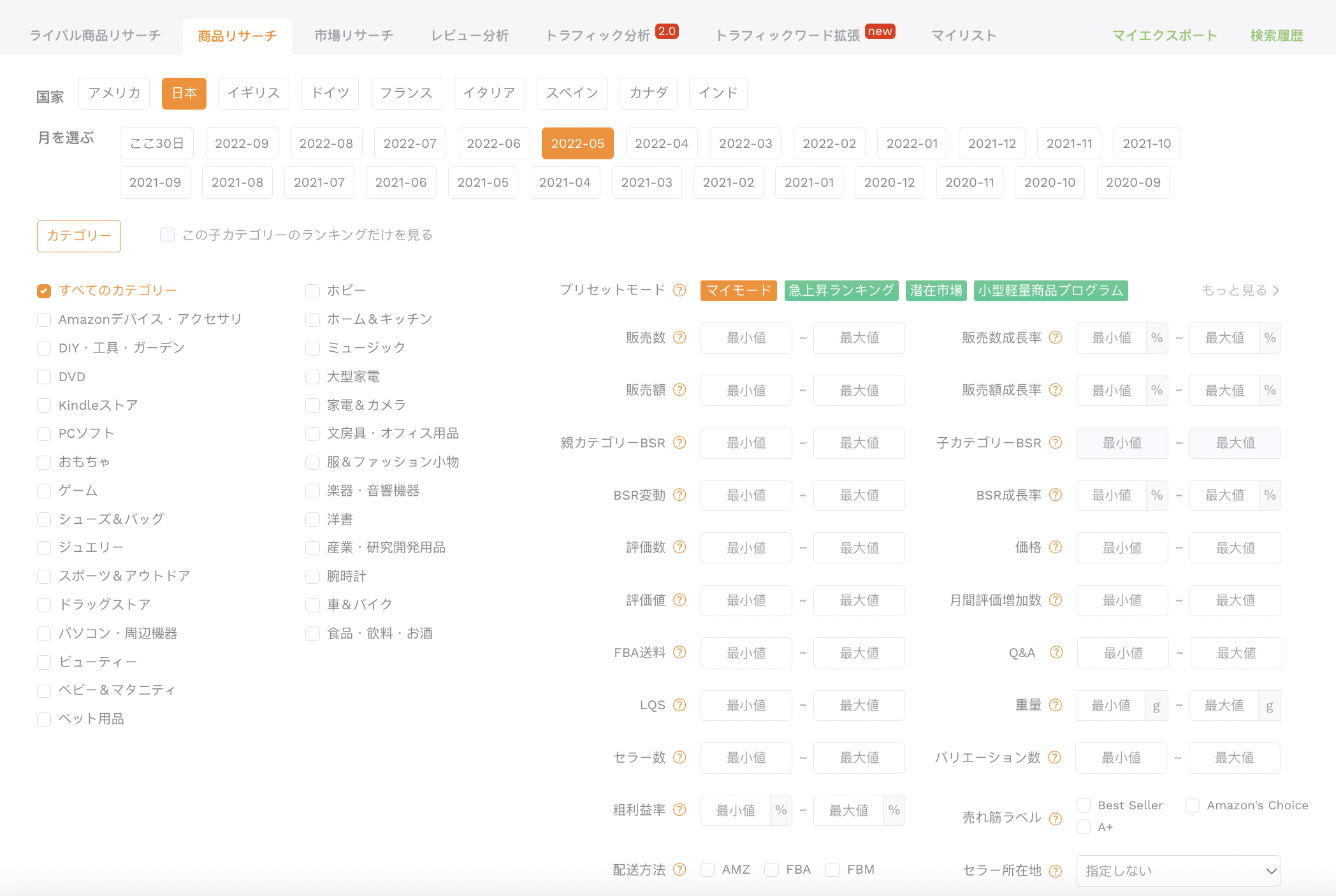The height and width of the screenshot is (896, 1336).
Task: Open help icon next to BSR成長率
Action: click(1056, 495)
